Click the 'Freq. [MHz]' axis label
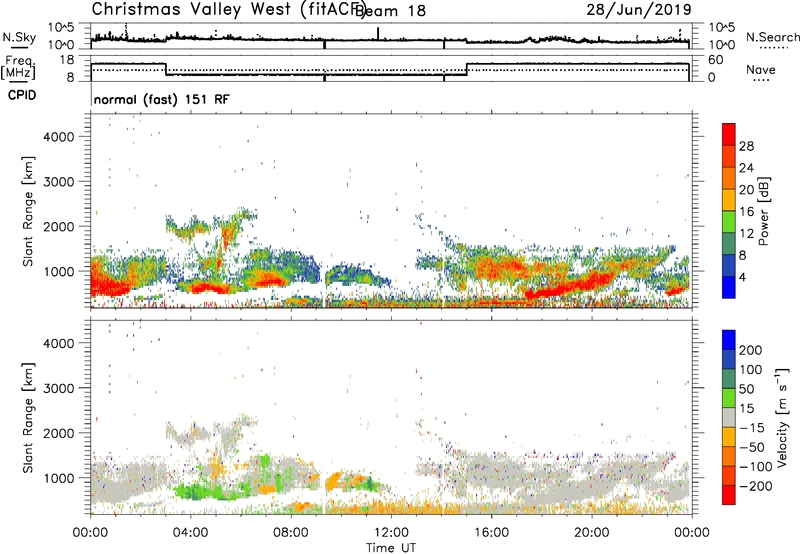The height and width of the screenshot is (554, 800). pos(18,68)
